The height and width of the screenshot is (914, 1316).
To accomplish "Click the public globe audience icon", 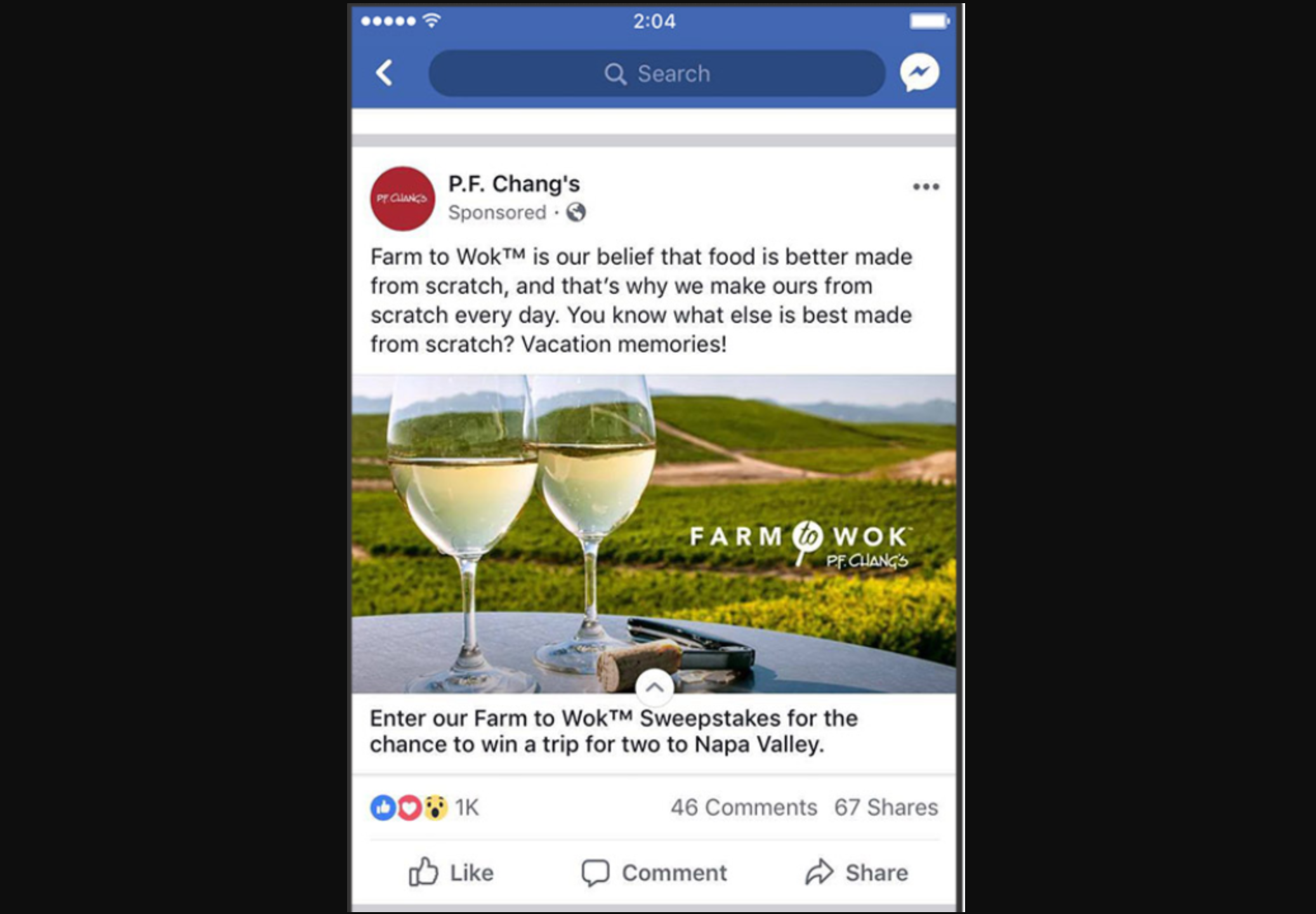I will tap(576, 212).
